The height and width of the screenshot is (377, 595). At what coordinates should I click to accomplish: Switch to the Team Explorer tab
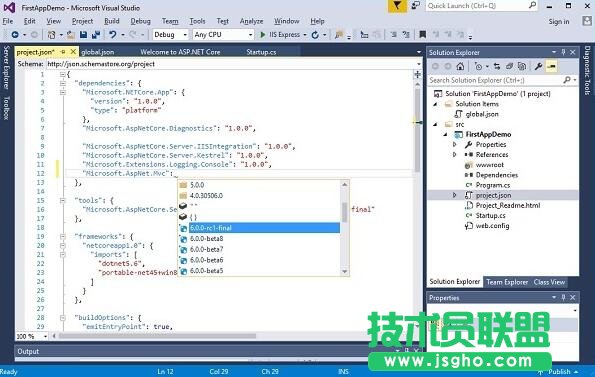pyautogui.click(x=507, y=282)
